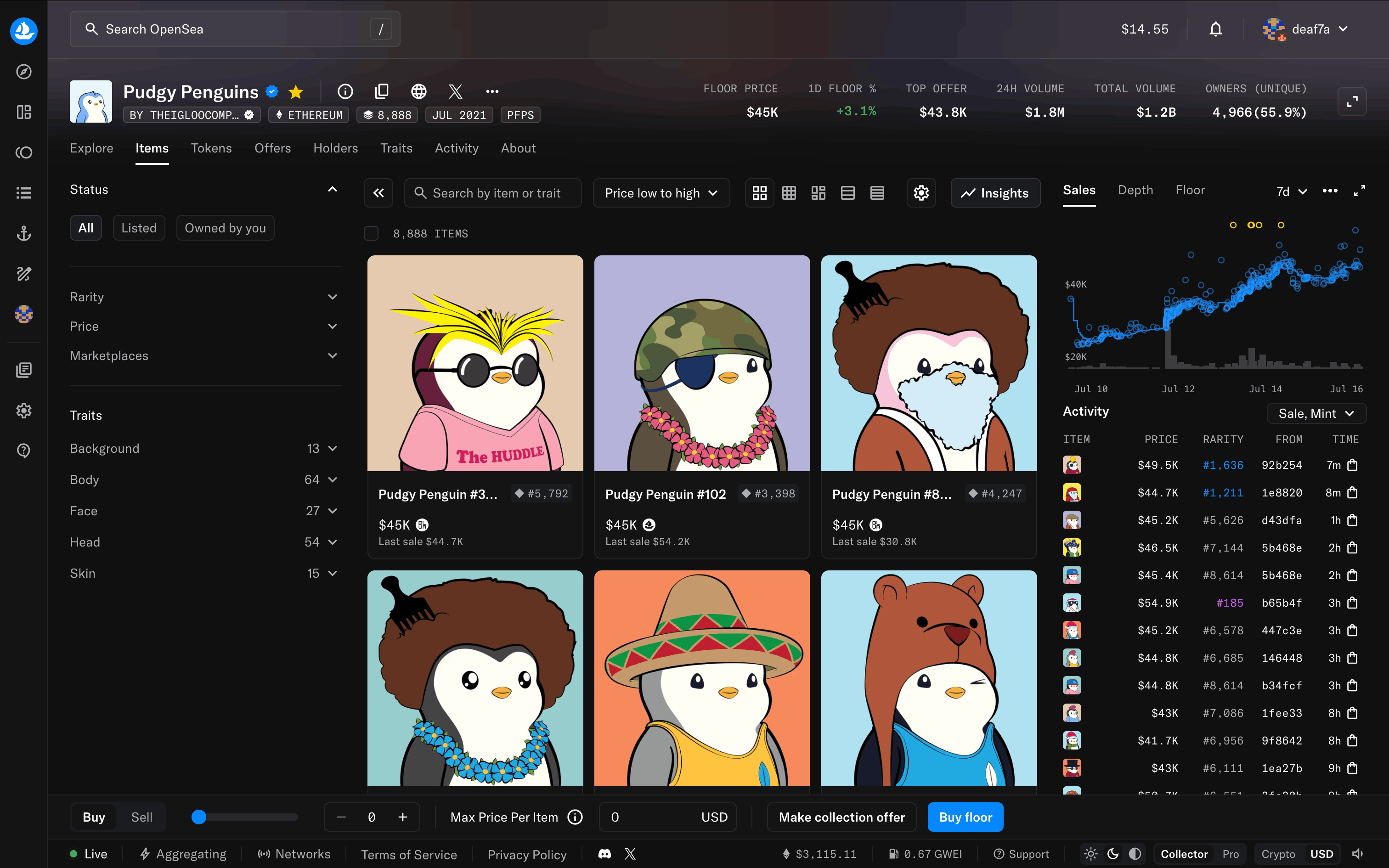Check the select-all items checkbox
Viewport: 1389px width, 868px height.
pyautogui.click(x=371, y=234)
